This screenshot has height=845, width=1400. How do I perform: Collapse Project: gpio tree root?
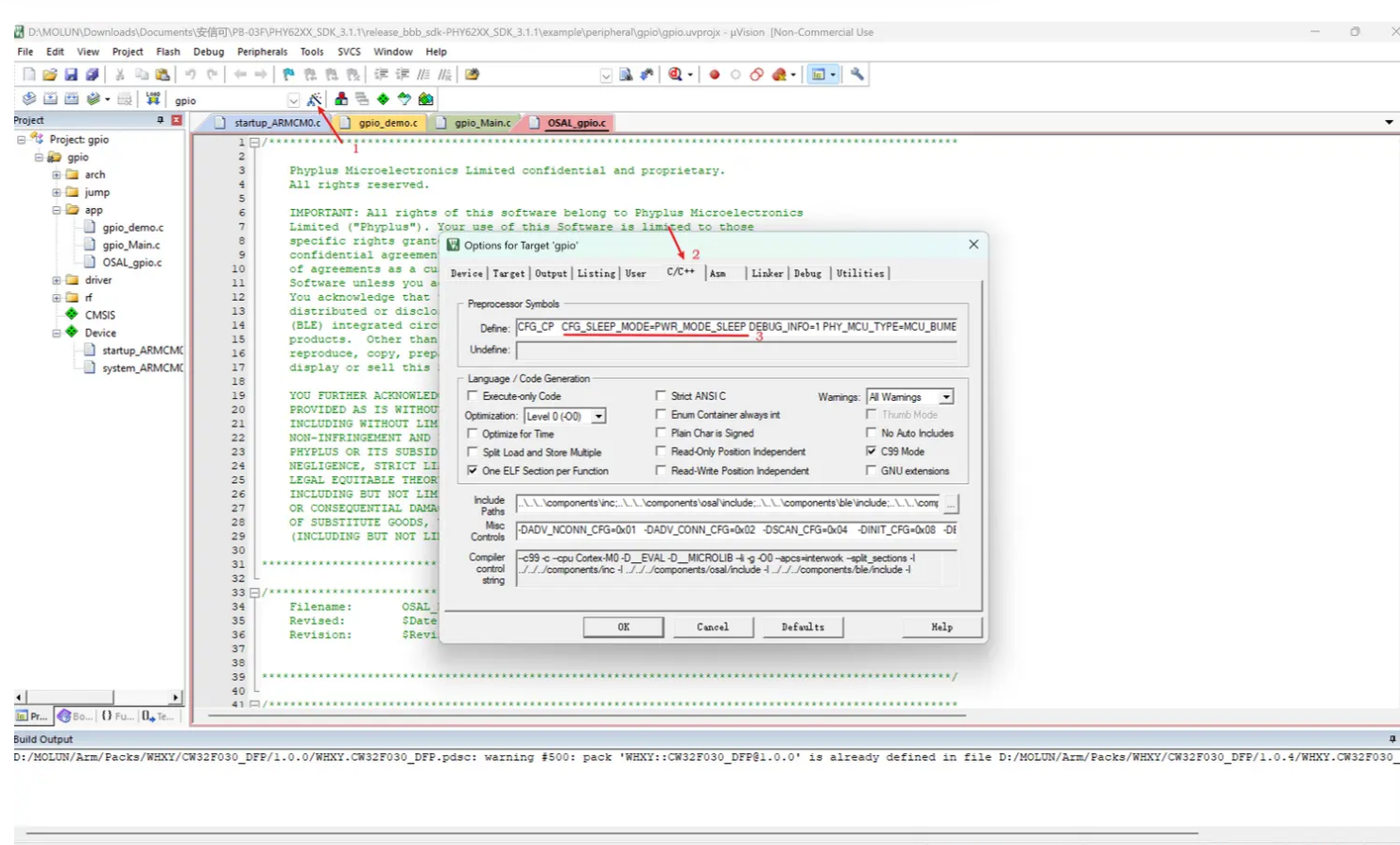[21, 139]
